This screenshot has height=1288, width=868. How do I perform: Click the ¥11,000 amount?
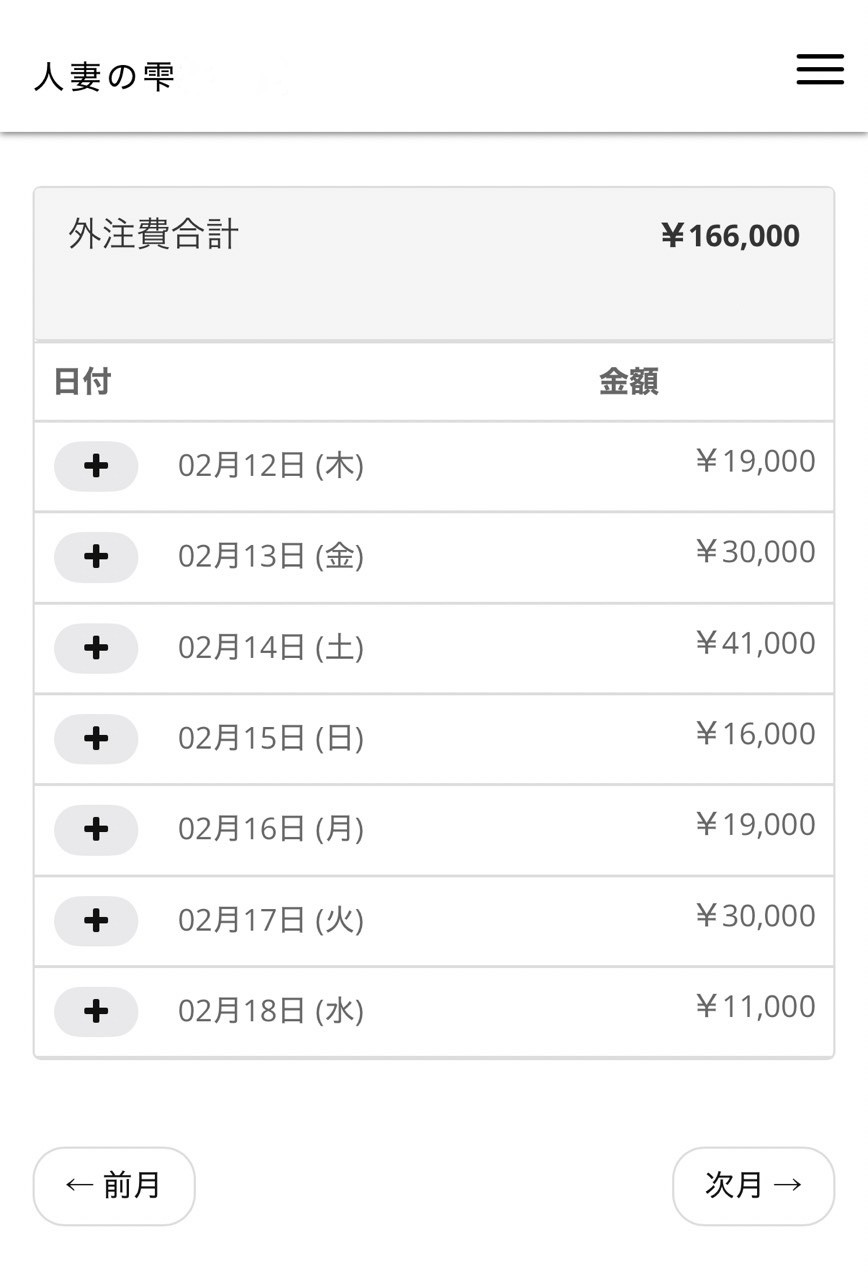point(755,1007)
